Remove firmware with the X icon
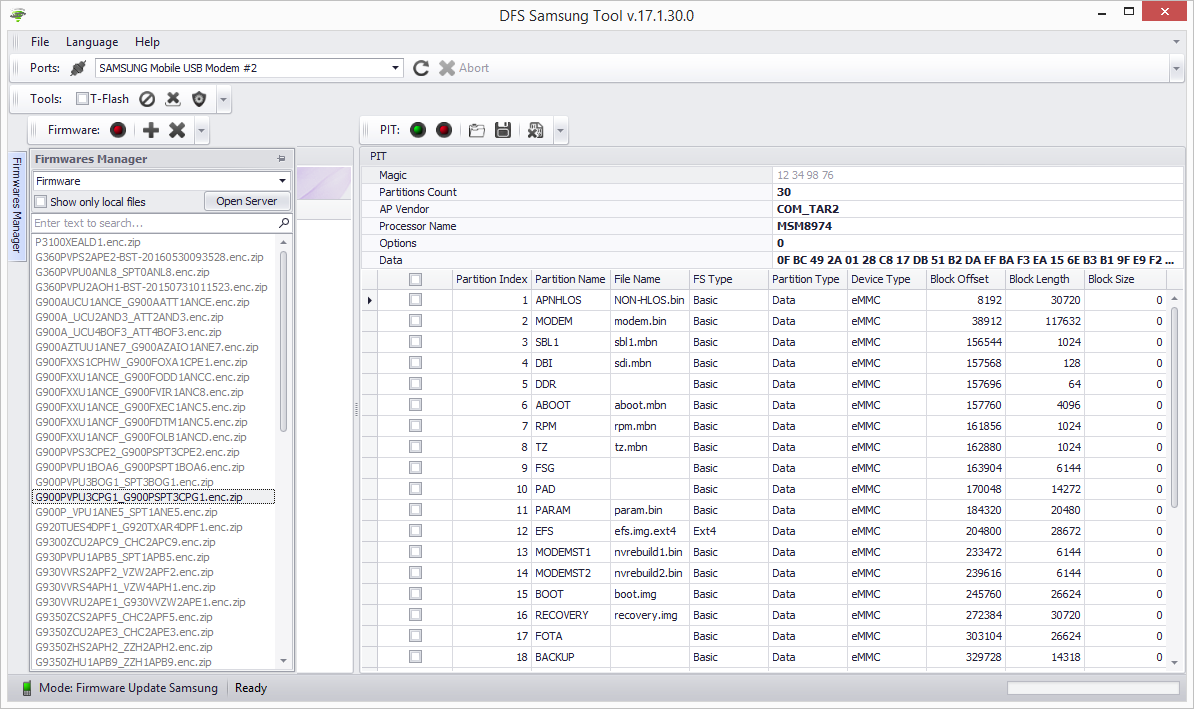1194x709 pixels. pos(177,130)
